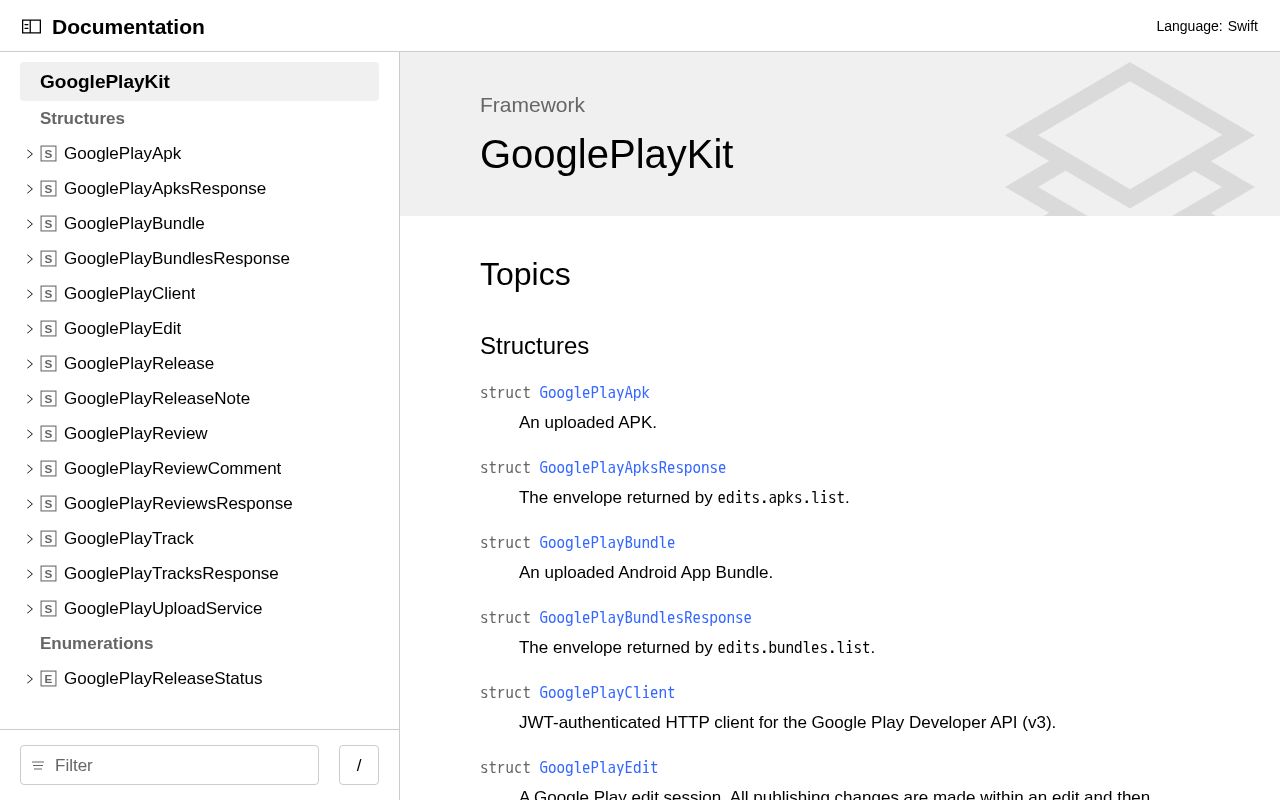Expand the GooglePlayReviewComment chevron
1280x800 pixels.
point(29,469)
